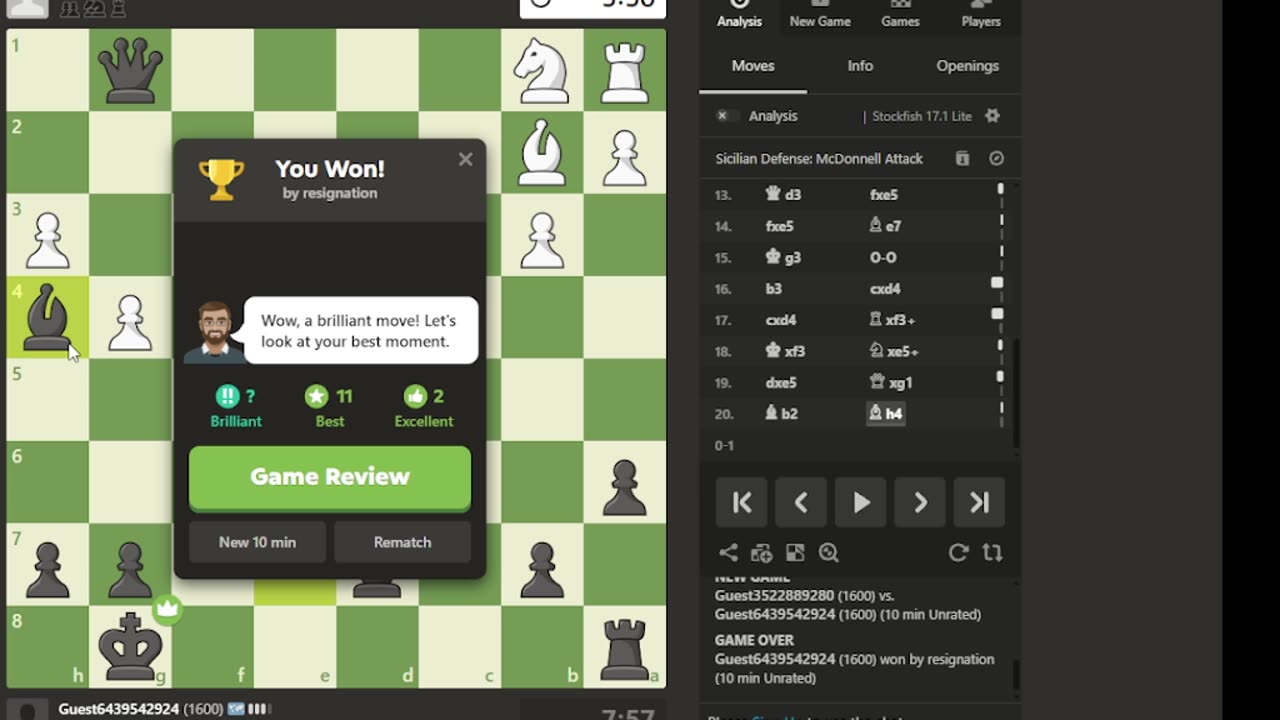The image size is (1280, 720).
Task: Click the black queen on g1
Action: click(x=130, y=70)
